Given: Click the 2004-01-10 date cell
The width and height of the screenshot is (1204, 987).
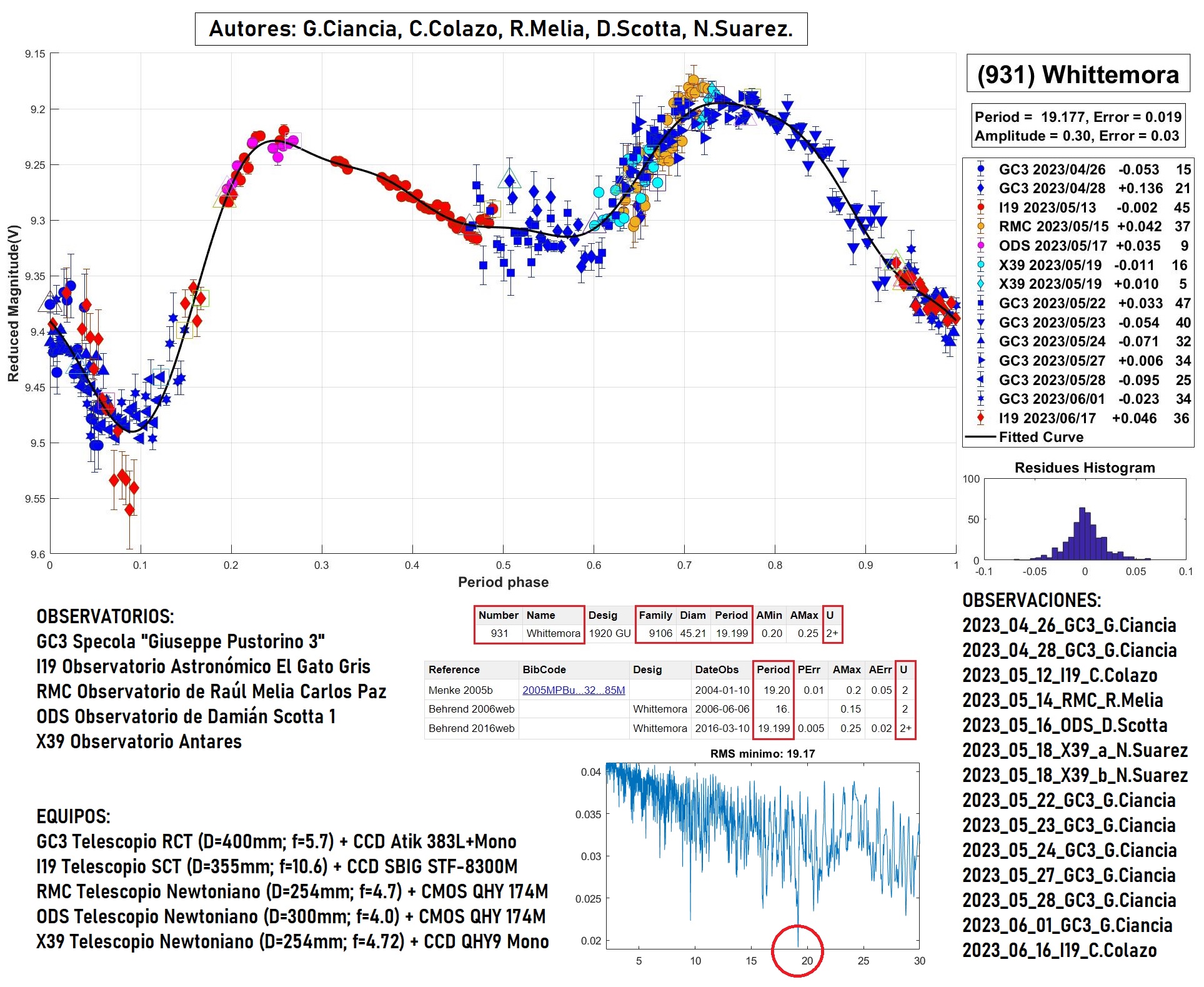Looking at the screenshot, I should pyautogui.click(x=722, y=690).
